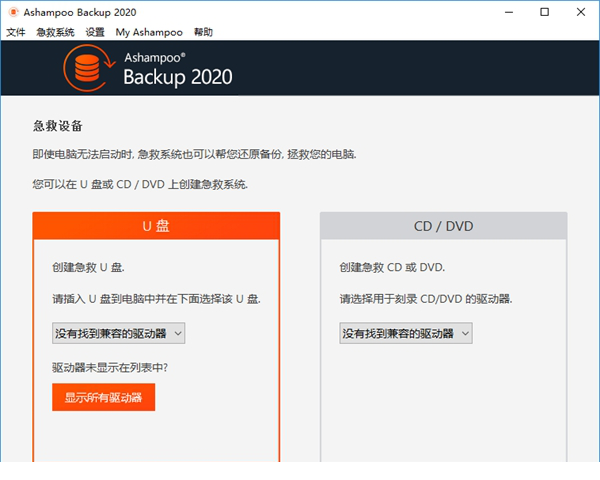600x480 pixels.
Task: Expand the CD/DVD drive dropdown
Action: coord(406,333)
